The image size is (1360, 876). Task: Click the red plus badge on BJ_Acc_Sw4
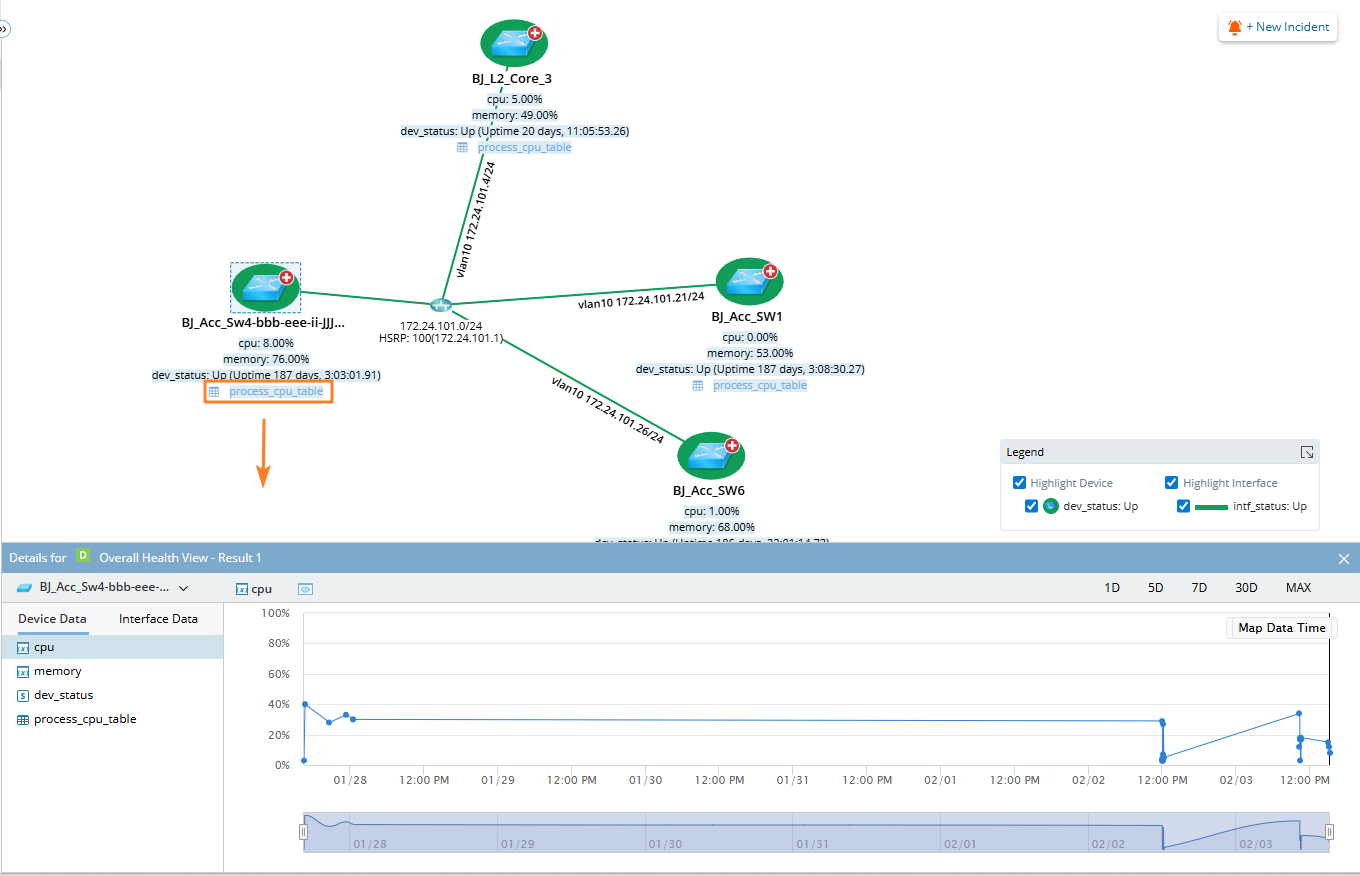click(286, 278)
